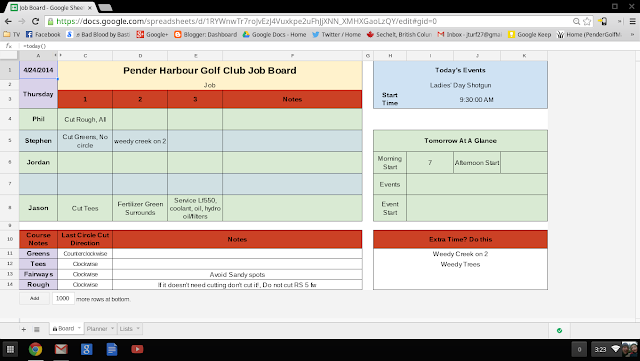This screenshot has width=640, height=361.
Task: Select the Cut Tees cell
Action: coord(85,208)
